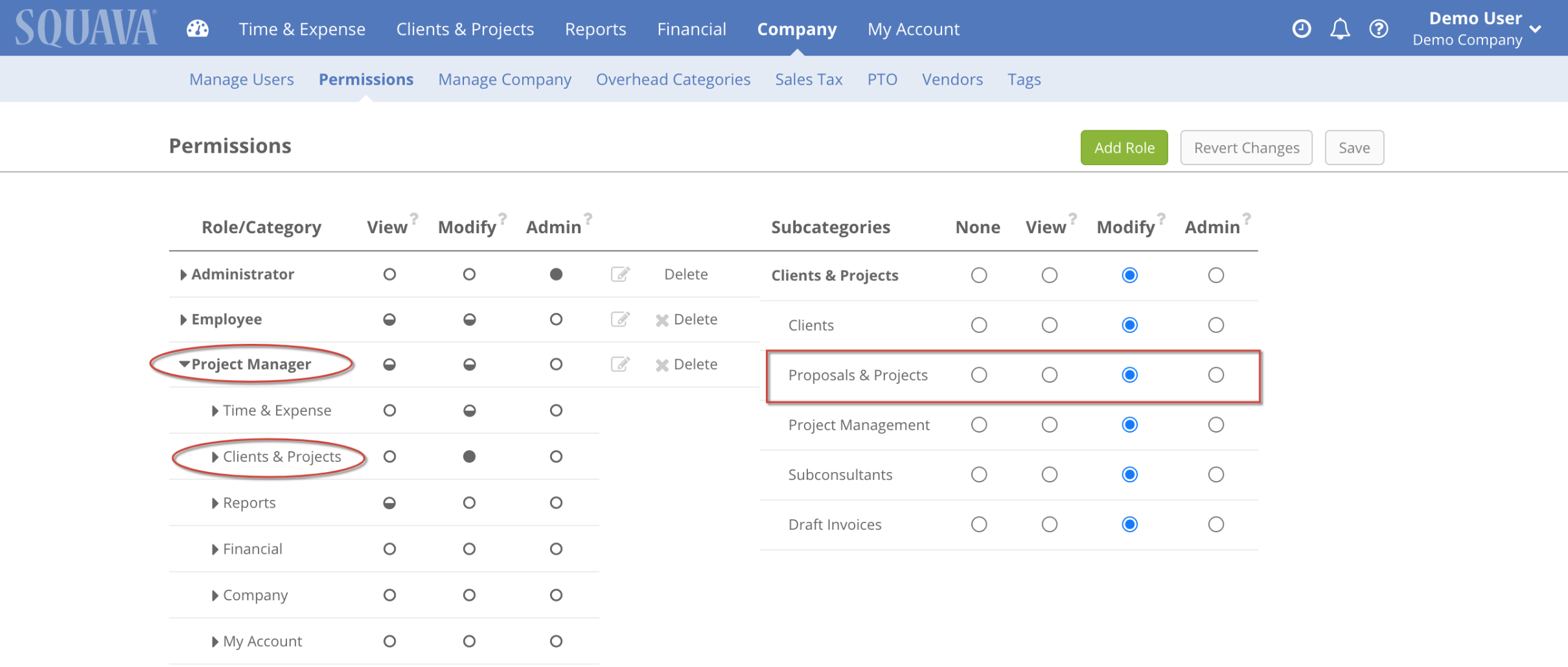
Task: Show help for left Admin column
Action: point(588,218)
